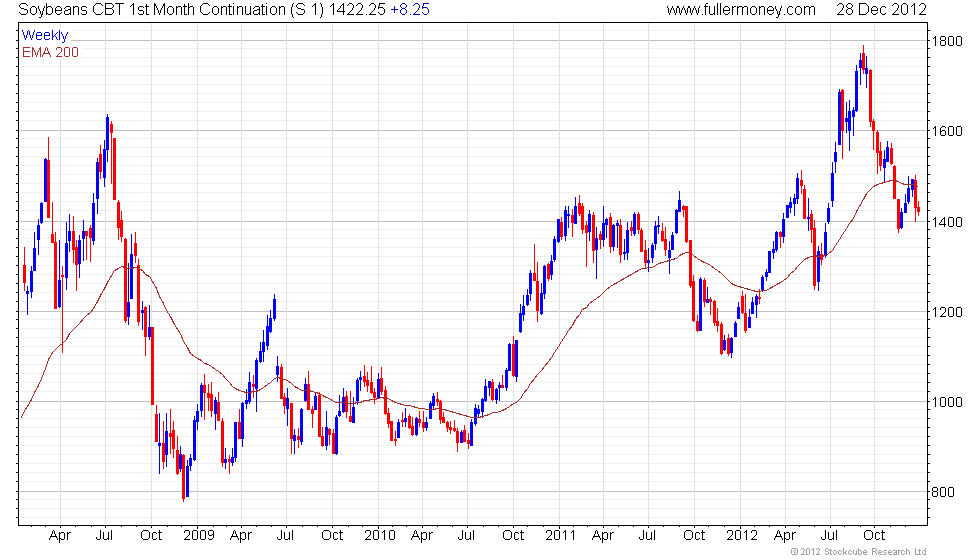Image resolution: width=980 pixels, height=560 pixels.
Task: Click the +8.25 price change value
Action: point(411,10)
